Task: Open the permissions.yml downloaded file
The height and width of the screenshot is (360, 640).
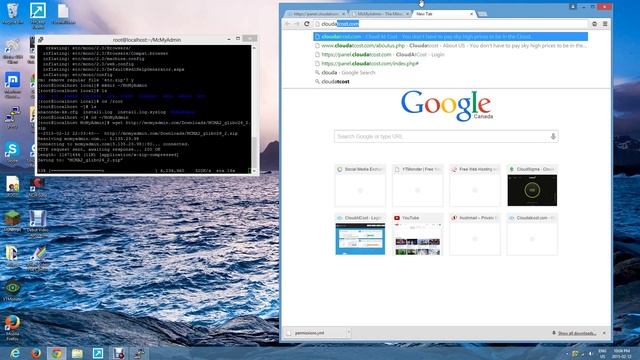Action: (315, 333)
